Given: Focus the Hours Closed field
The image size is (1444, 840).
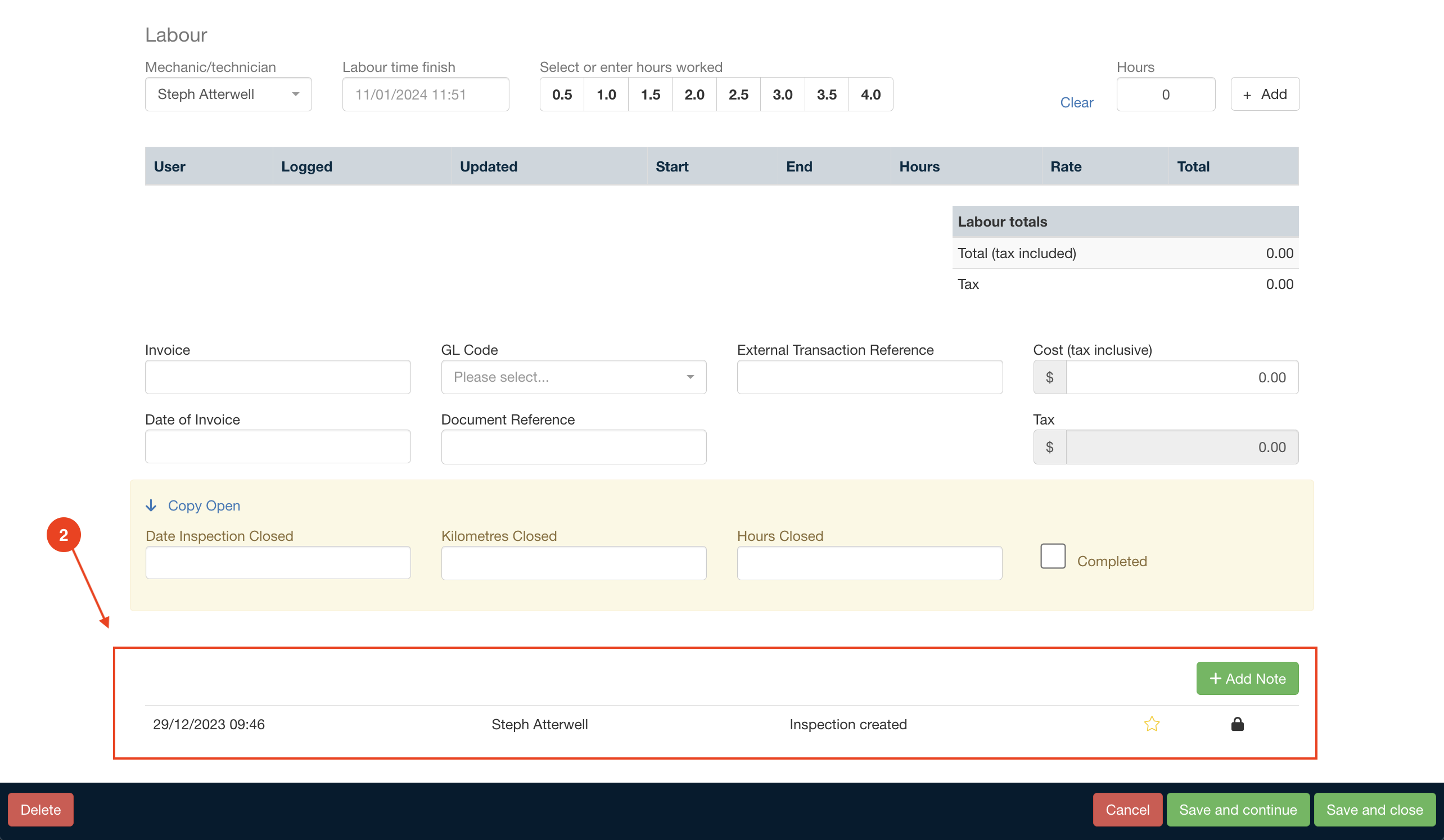Looking at the screenshot, I should 870,563.
